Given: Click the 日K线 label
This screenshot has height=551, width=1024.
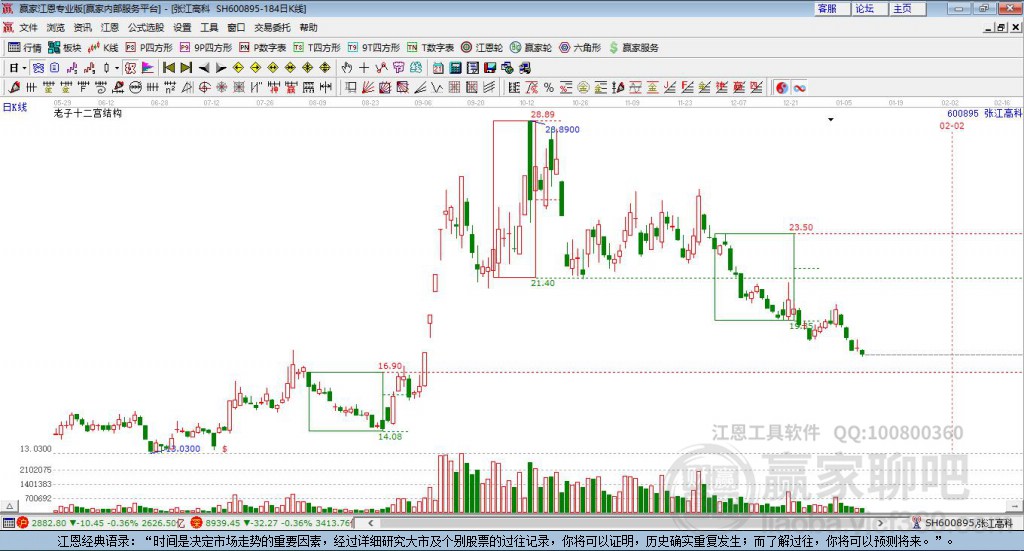Looking at the screenshot, I should (15, 107).
